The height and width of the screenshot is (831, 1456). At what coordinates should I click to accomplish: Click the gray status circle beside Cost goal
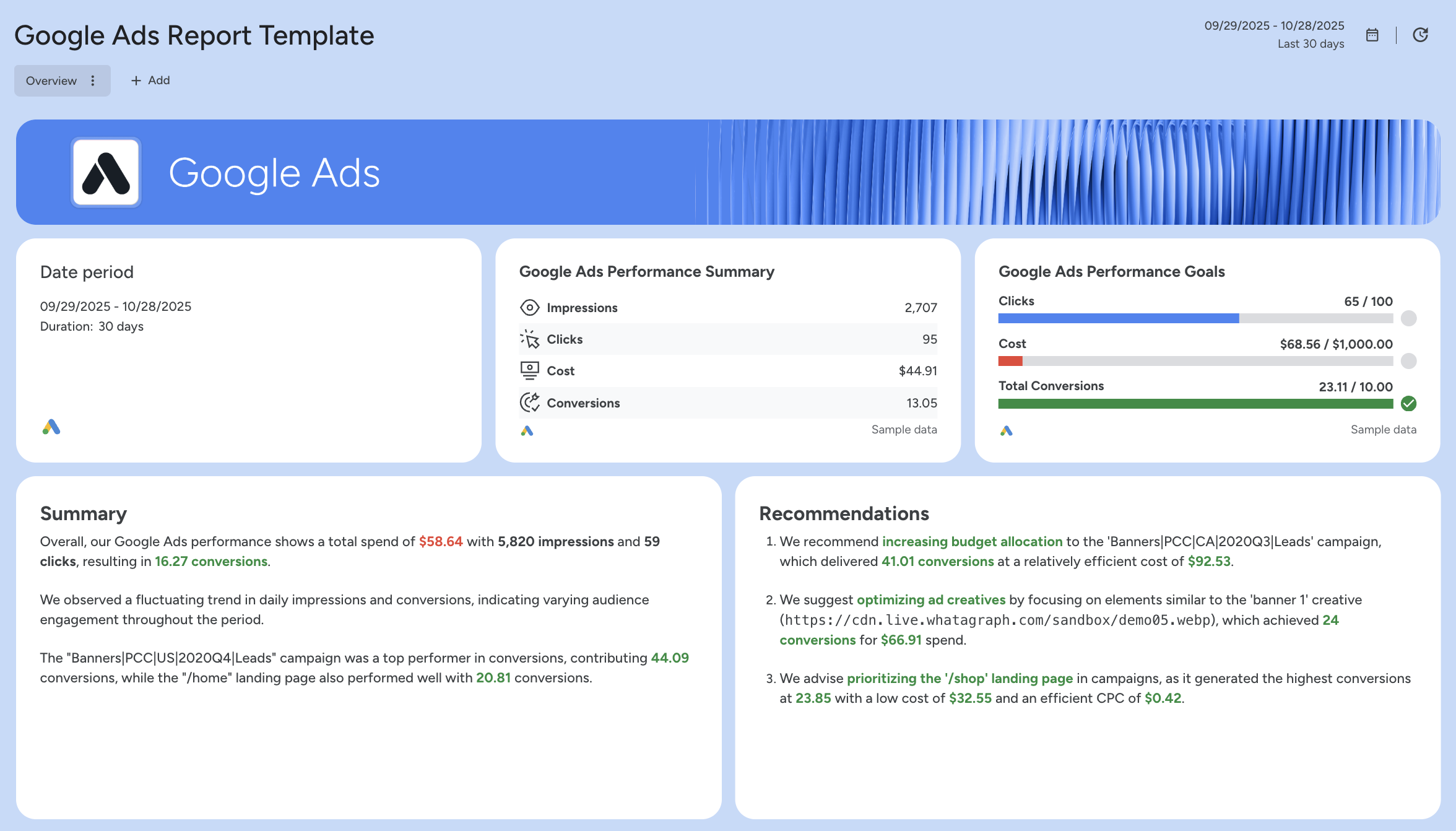[1409, 361]
